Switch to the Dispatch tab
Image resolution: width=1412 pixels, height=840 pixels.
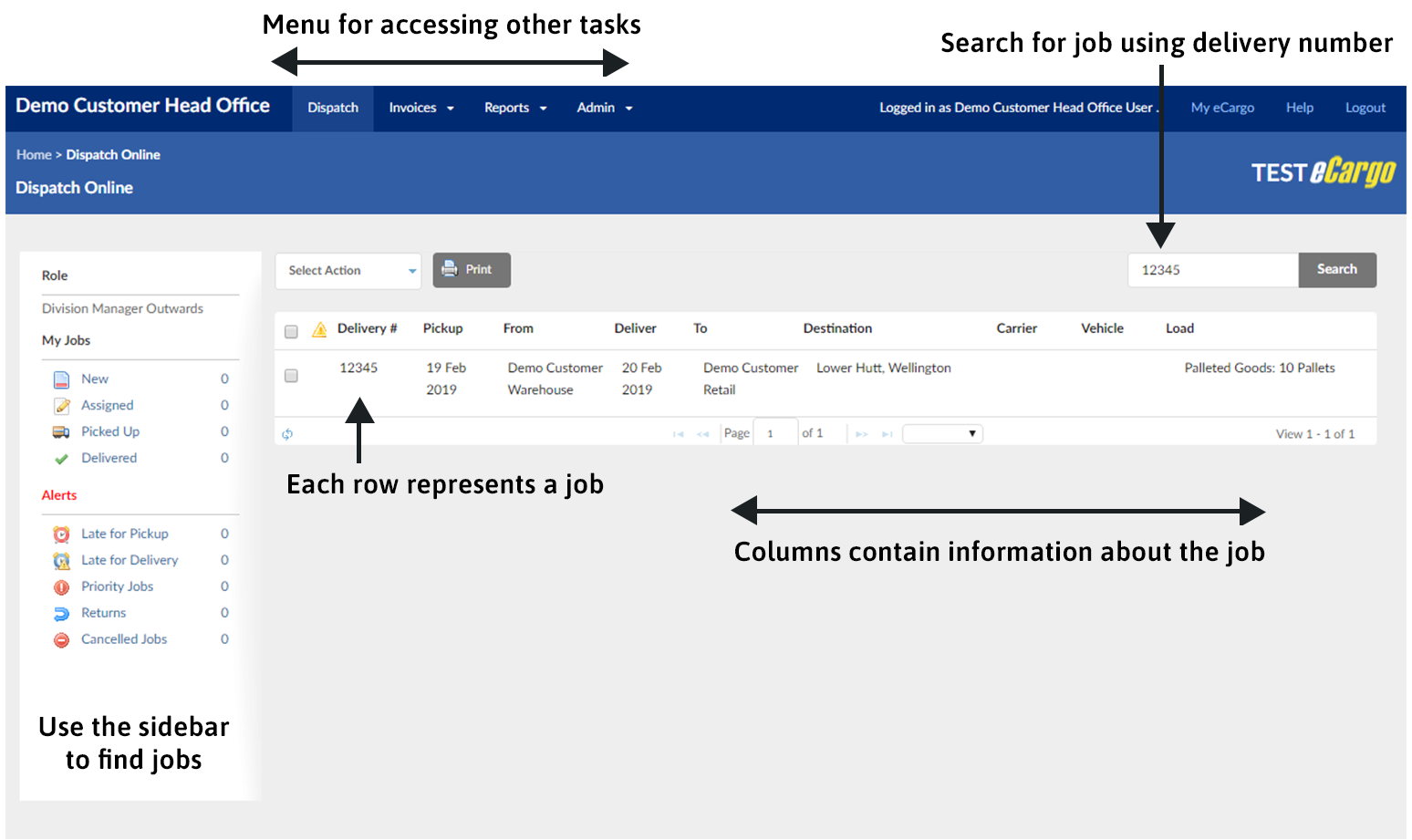333,108
